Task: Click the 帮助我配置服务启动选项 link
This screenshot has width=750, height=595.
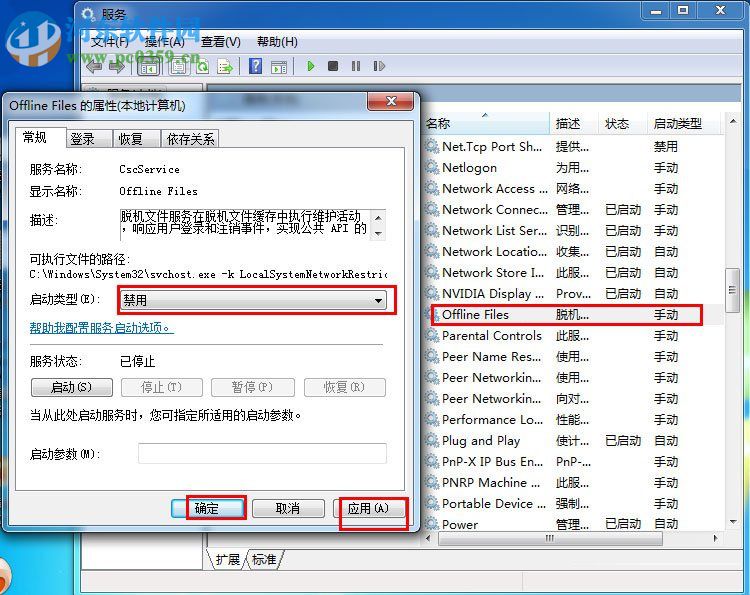Action: pos(101,328)
